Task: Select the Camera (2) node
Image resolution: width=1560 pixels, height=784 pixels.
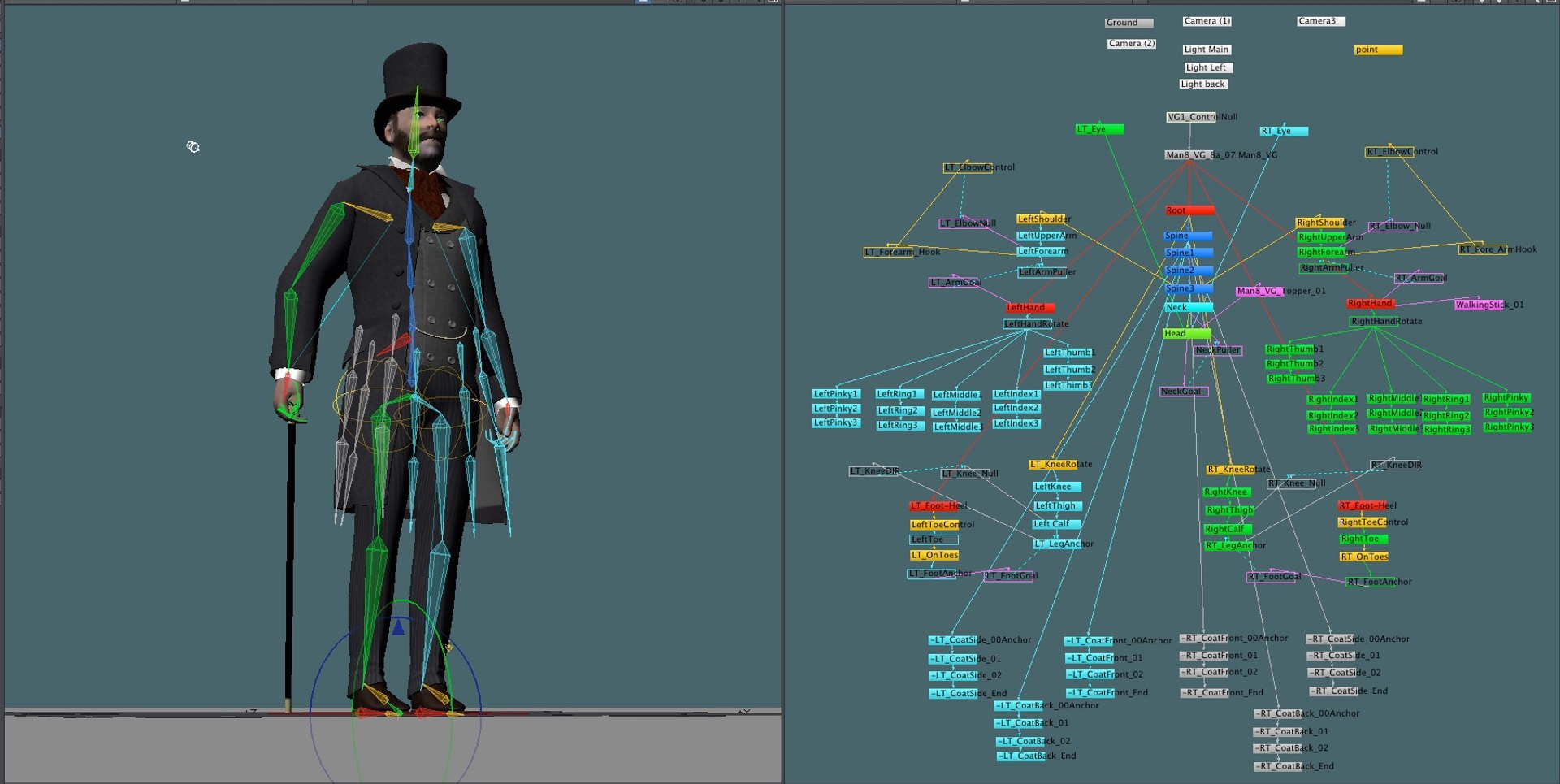Action: tap(1132, 44)
